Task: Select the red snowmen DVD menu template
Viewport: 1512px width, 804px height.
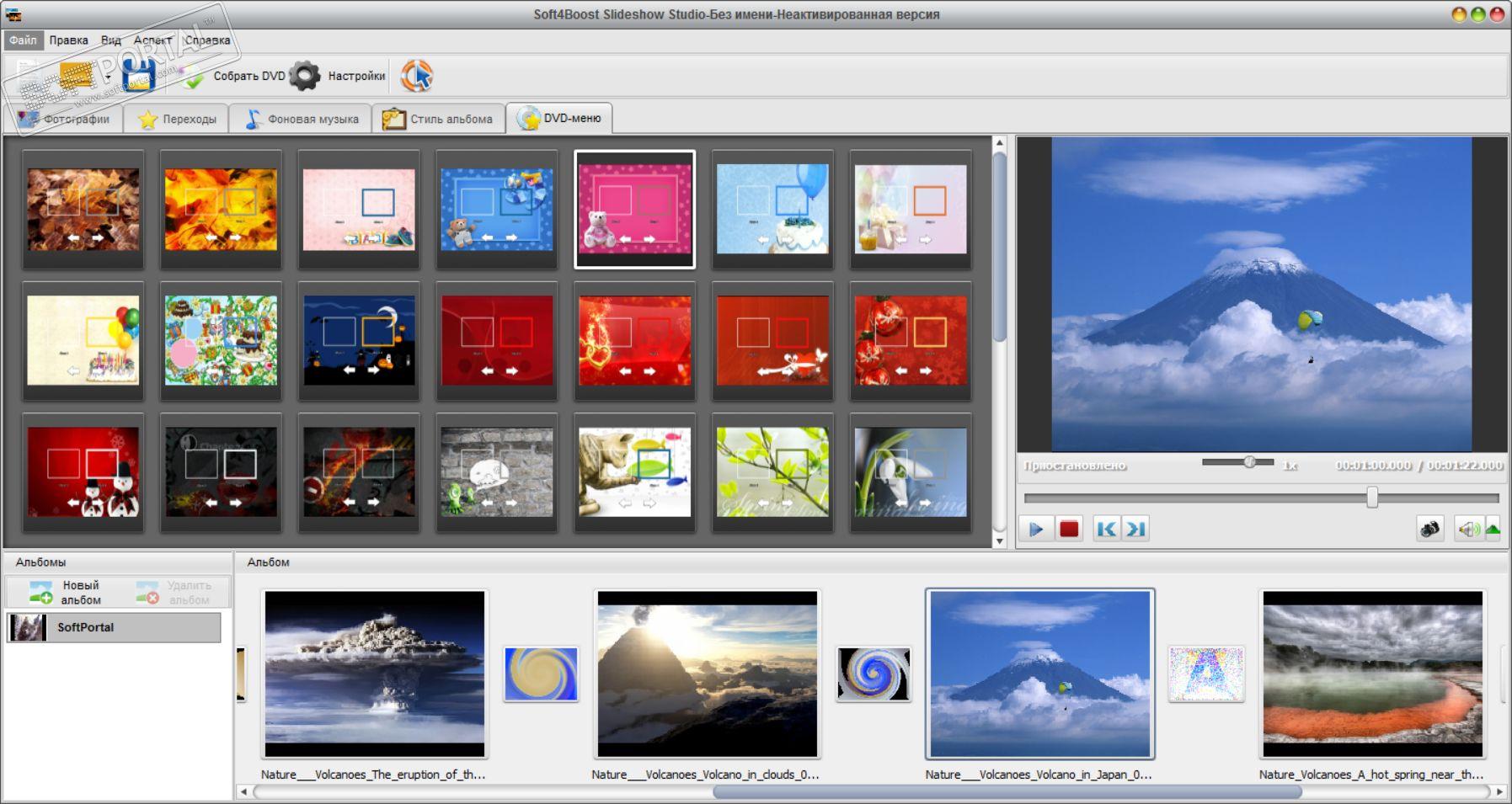Action: tap(83, 472)
